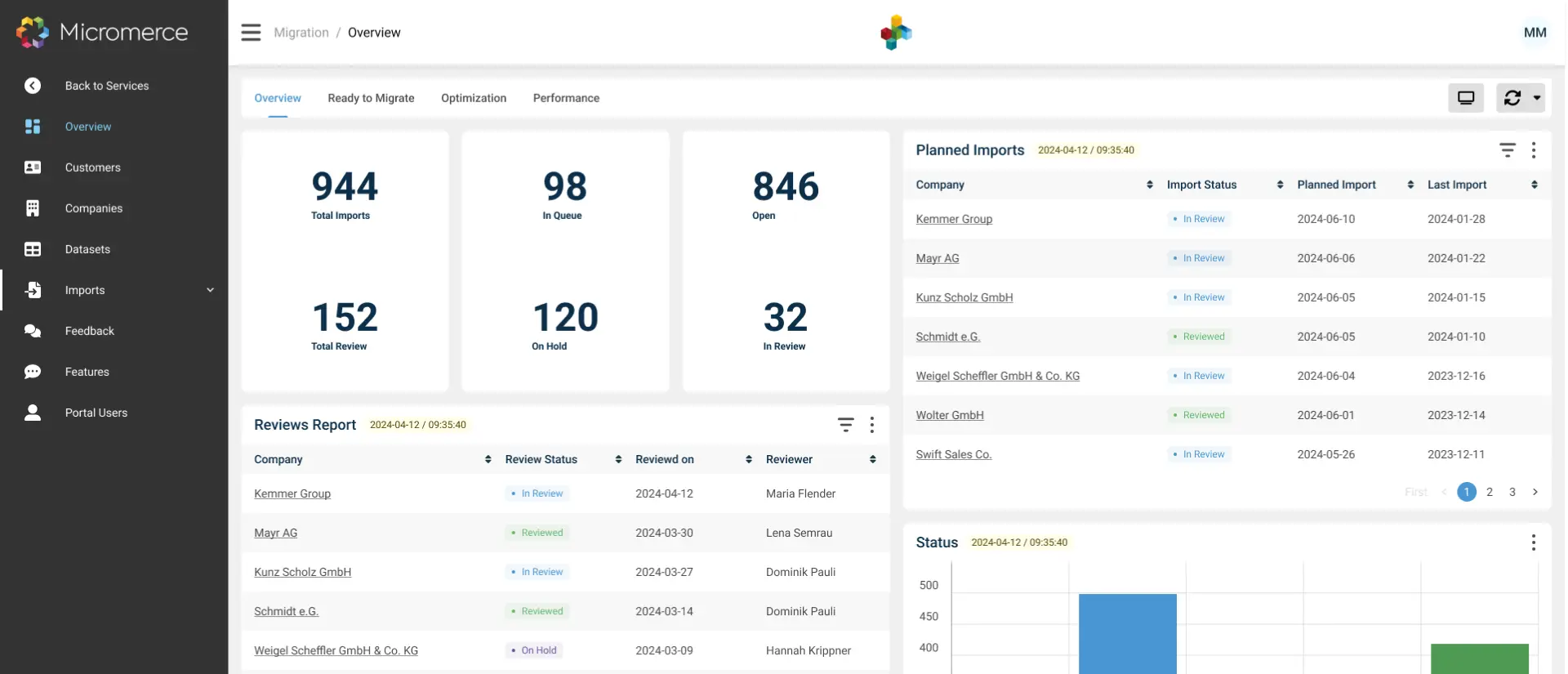The height and width of the screenshot is (674, 1568).
Task: Open the Status chart three-dot menu
Action: pos(1534,542)
